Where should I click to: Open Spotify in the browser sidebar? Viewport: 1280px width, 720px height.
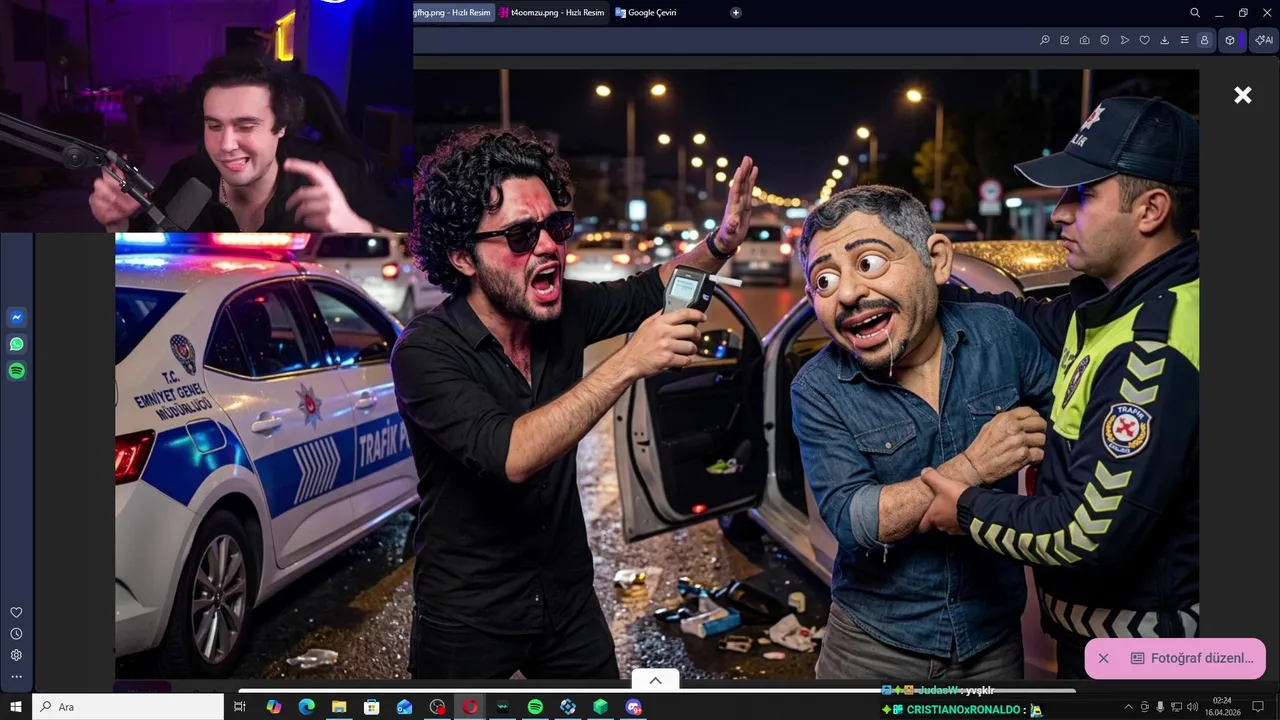click(16, 371)
